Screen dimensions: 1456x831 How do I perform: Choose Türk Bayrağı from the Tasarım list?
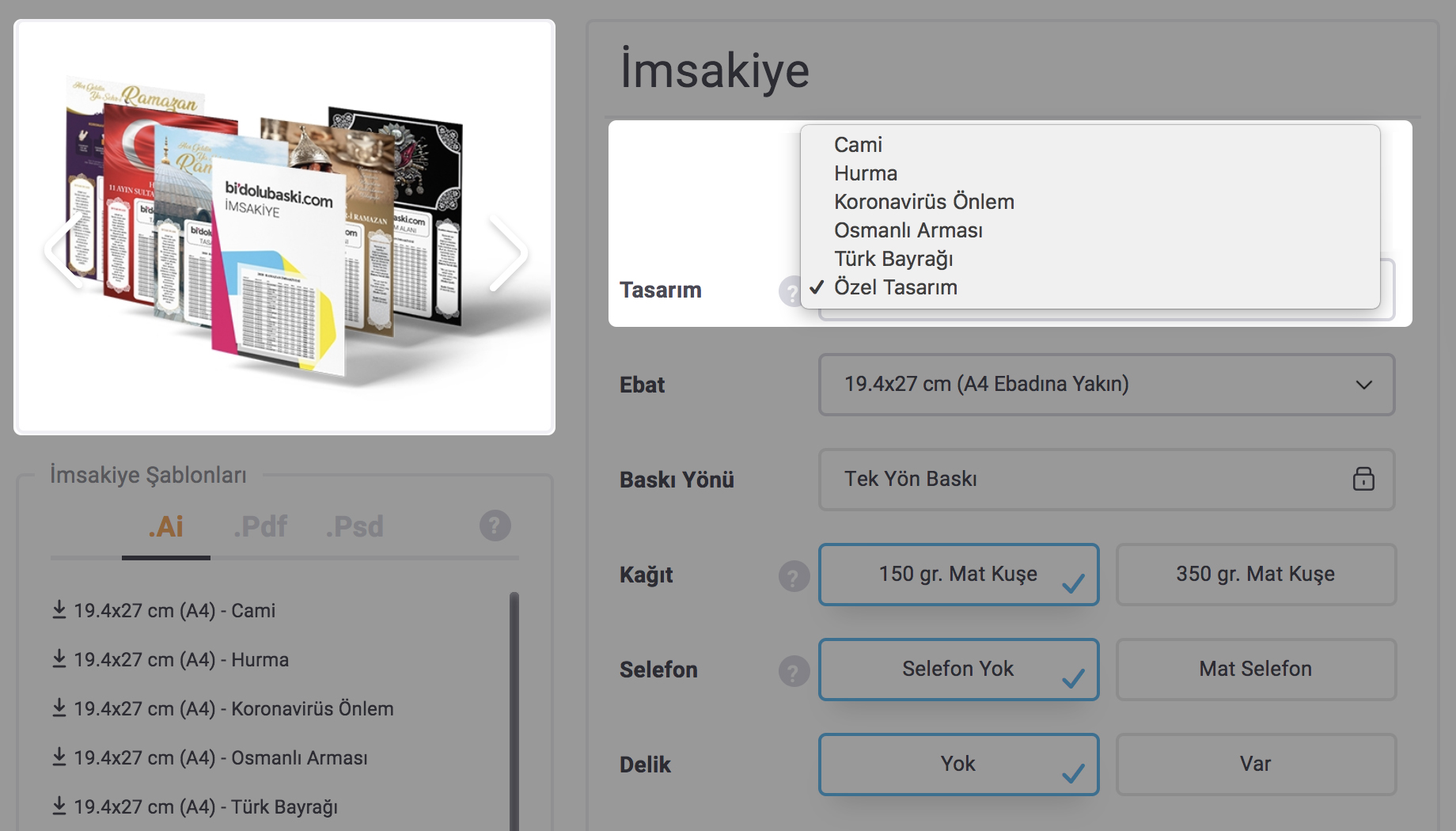(1090, 259)
